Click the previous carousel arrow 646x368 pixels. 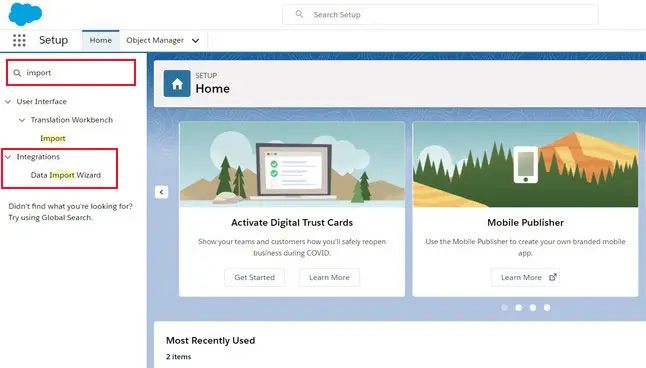[x=162, y=192]
